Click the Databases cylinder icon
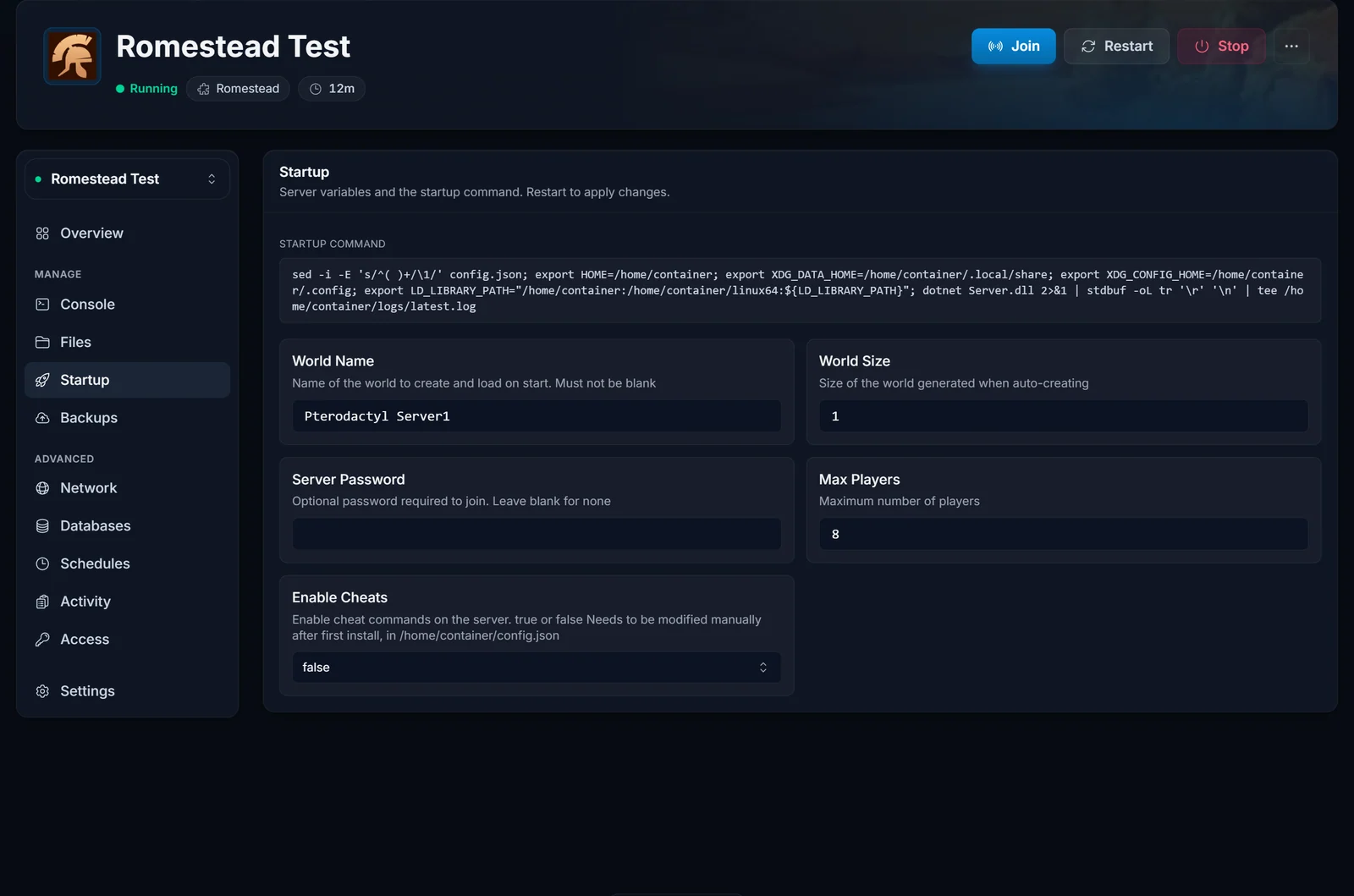This screenshot has width=1354, height=896. [x=42, y=526]
